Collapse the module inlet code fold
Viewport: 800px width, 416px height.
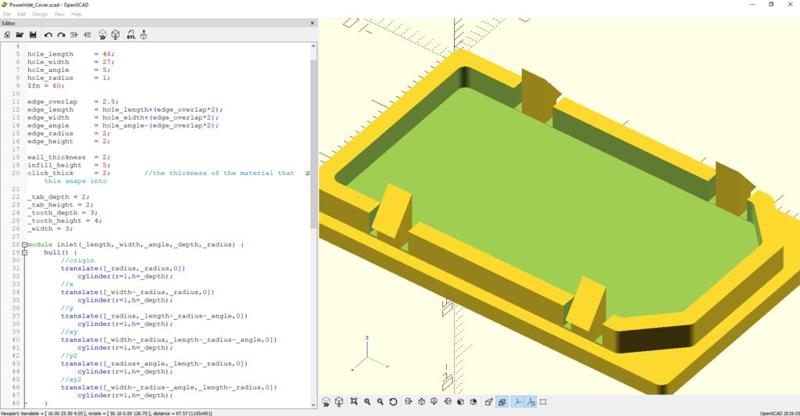click(x=24, y=245)
